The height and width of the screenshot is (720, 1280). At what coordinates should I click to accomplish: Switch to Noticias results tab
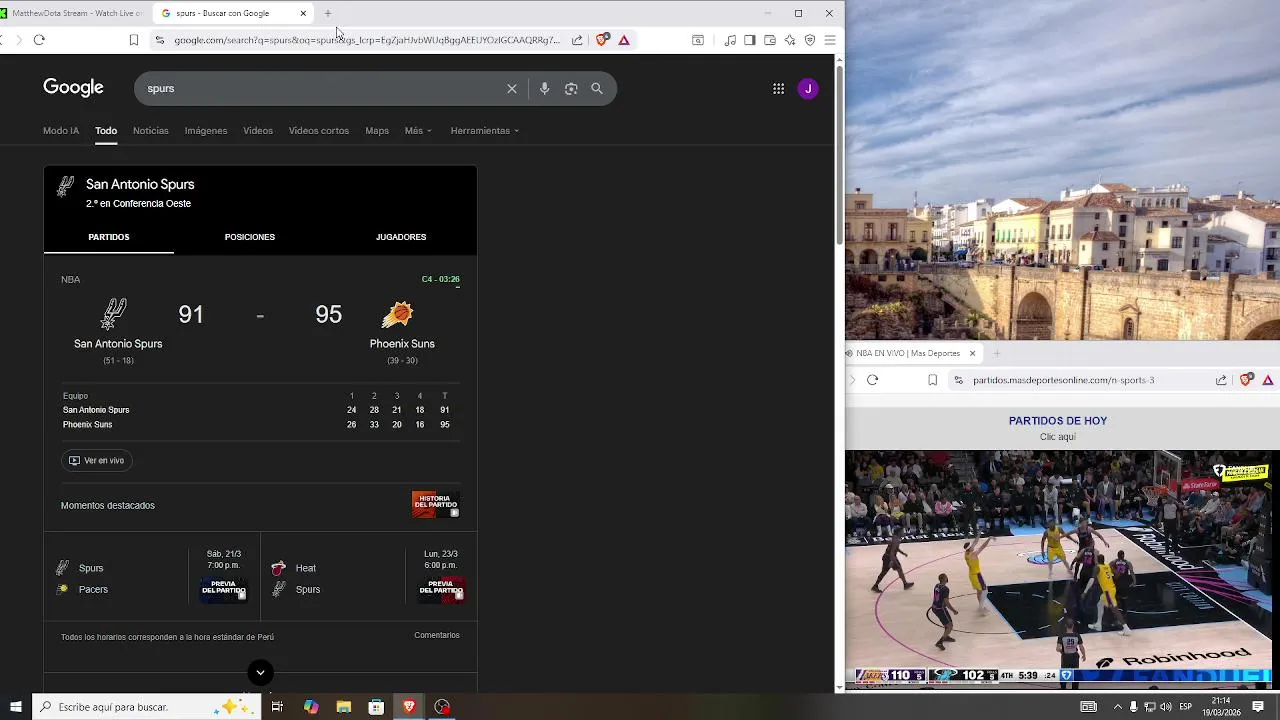tap(151, 131)
